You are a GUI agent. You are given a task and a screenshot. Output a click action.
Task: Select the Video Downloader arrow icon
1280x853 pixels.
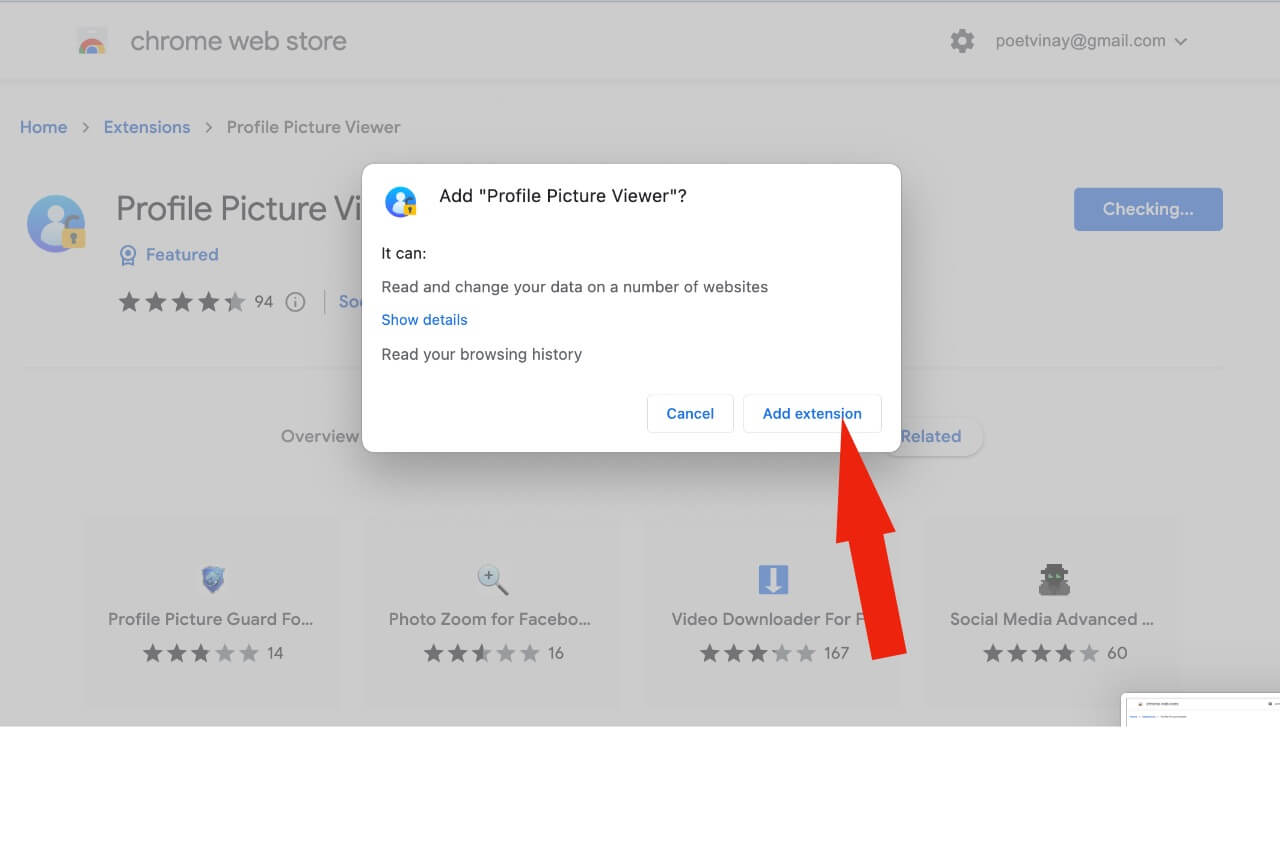(773, 578)
